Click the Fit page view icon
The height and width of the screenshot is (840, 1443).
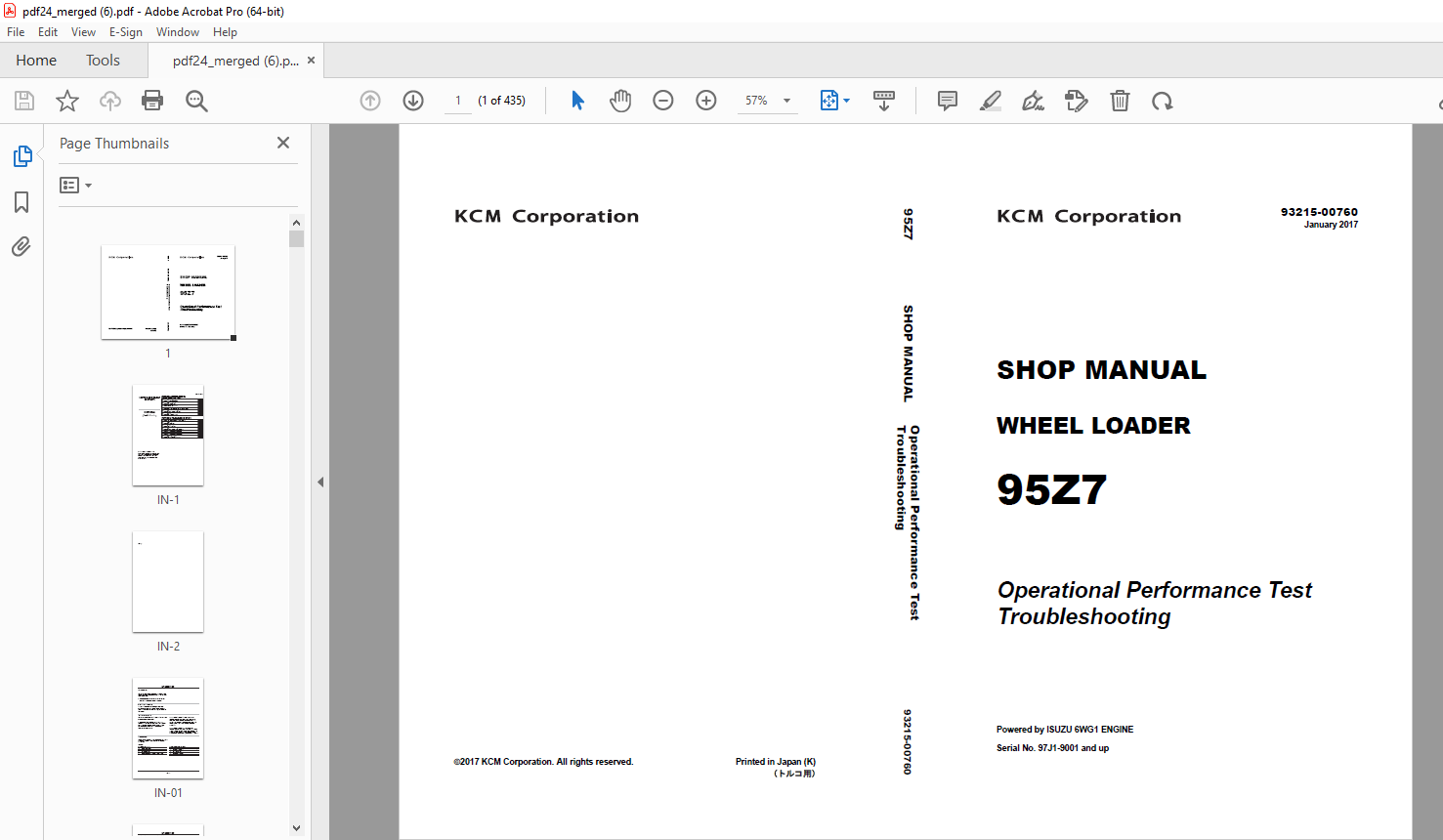click(828, 101)
